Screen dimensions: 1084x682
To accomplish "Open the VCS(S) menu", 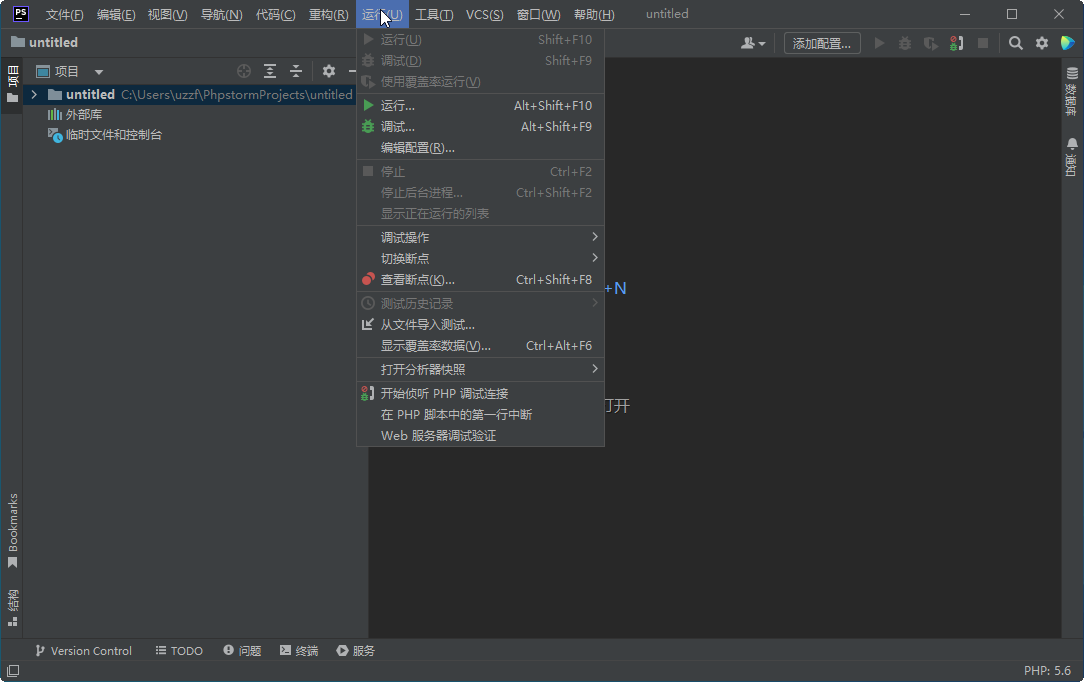I will click(485, 15).
